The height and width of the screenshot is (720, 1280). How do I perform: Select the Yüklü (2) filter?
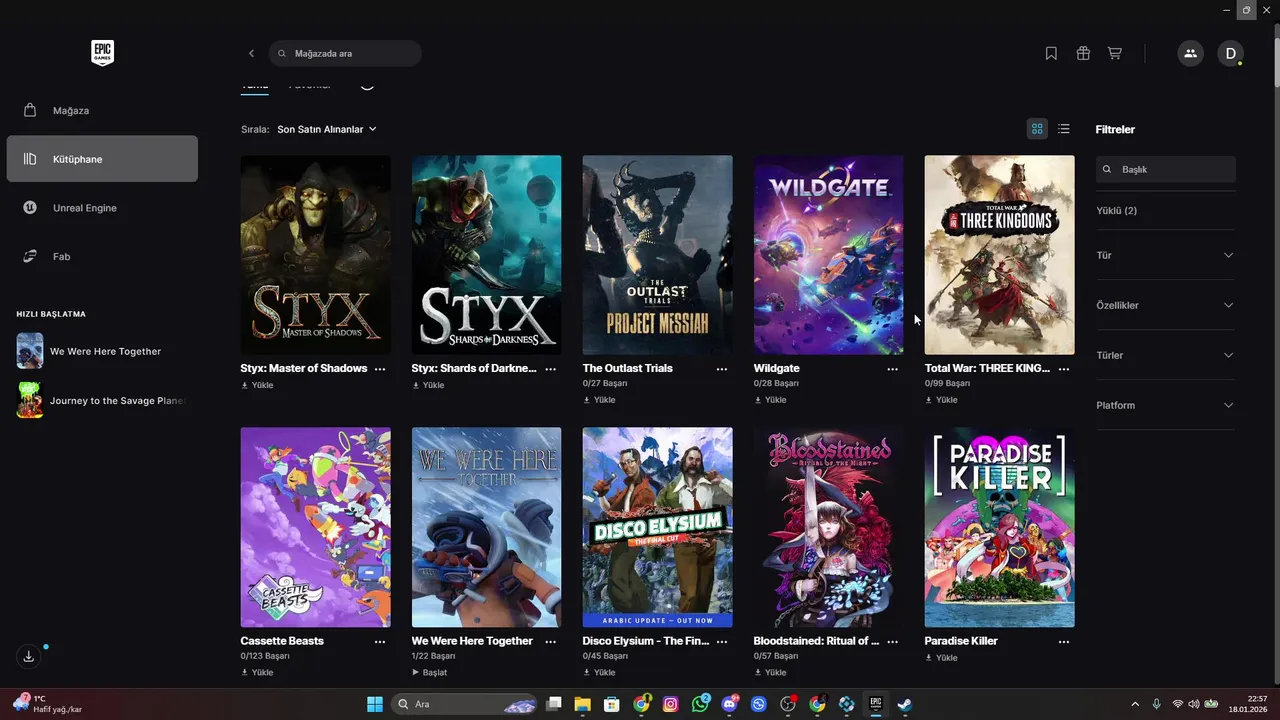click(1117, 211)
